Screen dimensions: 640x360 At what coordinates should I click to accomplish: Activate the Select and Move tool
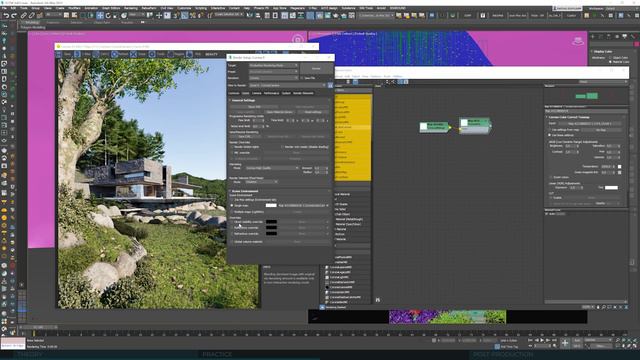(x=100, y=16)
